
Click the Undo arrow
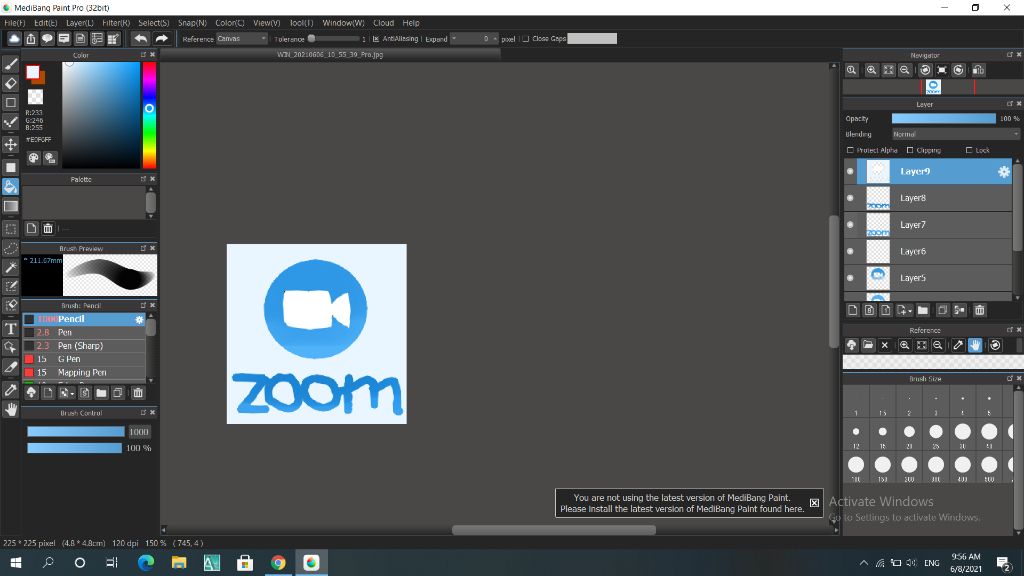point(140,39)
